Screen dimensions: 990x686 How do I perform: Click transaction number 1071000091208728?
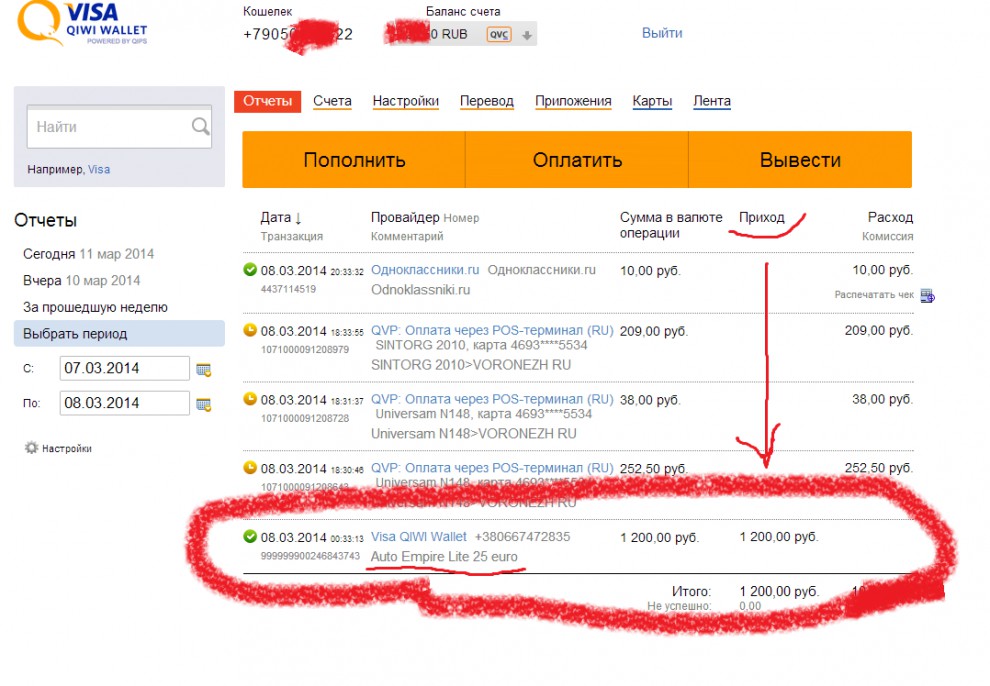point(305,418)
